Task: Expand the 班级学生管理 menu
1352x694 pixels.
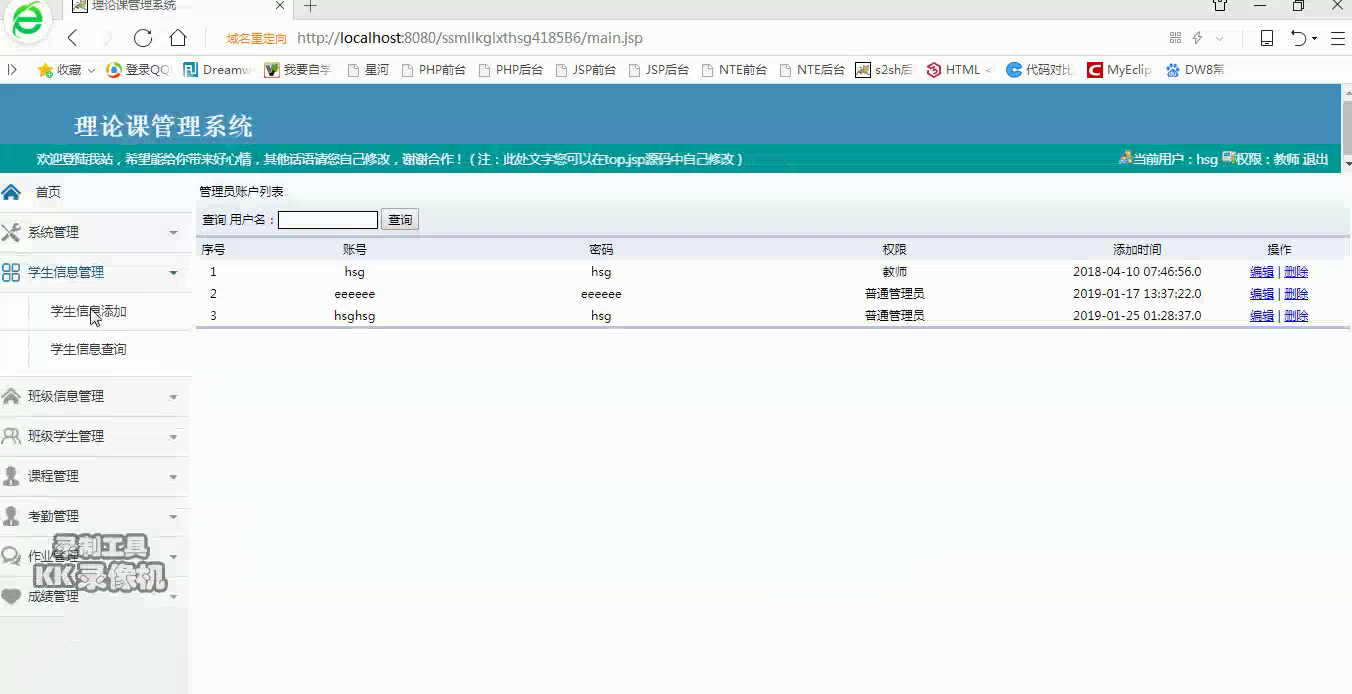Action: (x=95, y=436)
